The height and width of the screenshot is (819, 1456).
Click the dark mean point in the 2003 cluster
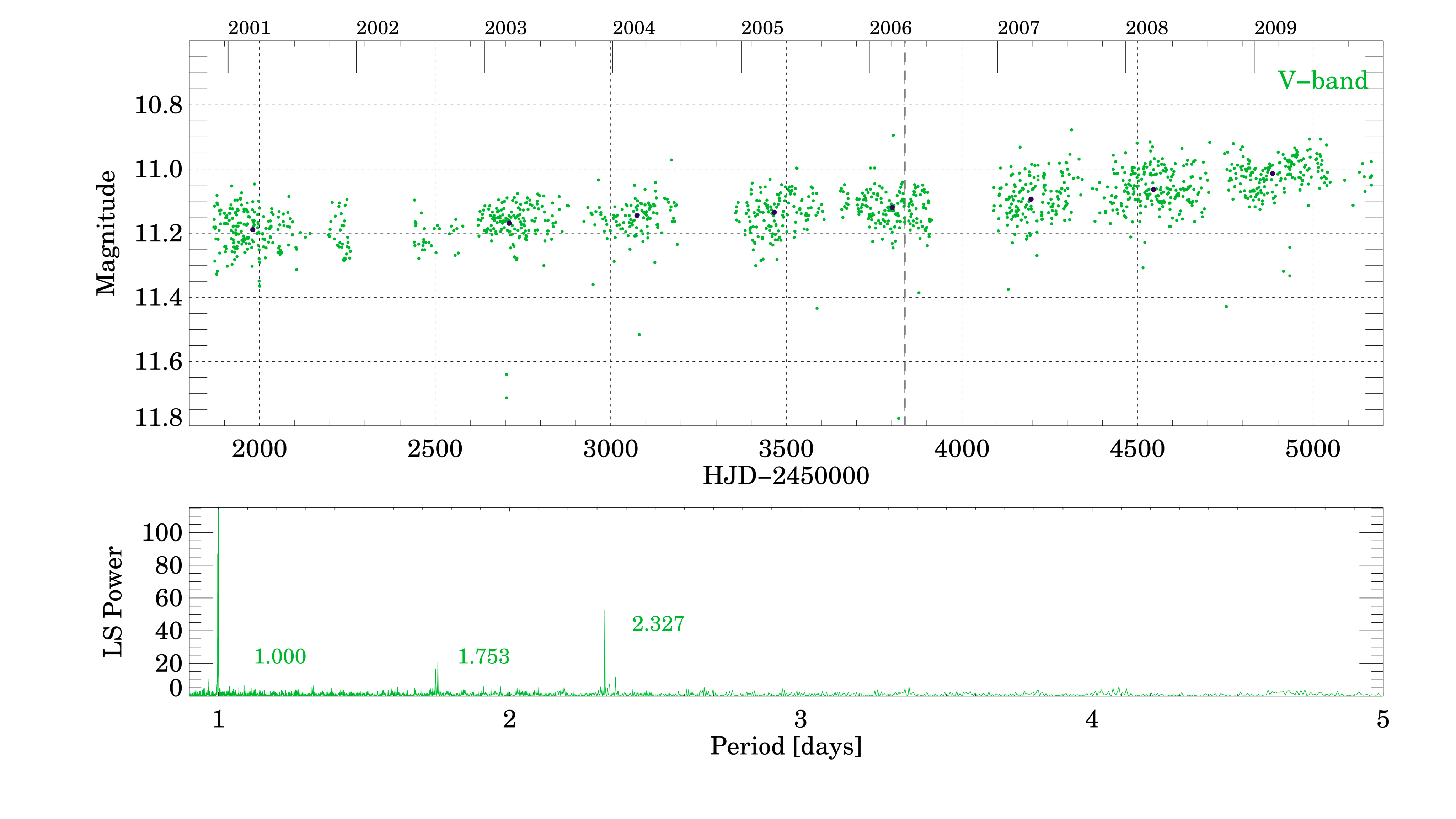click(x=509, y=223)
